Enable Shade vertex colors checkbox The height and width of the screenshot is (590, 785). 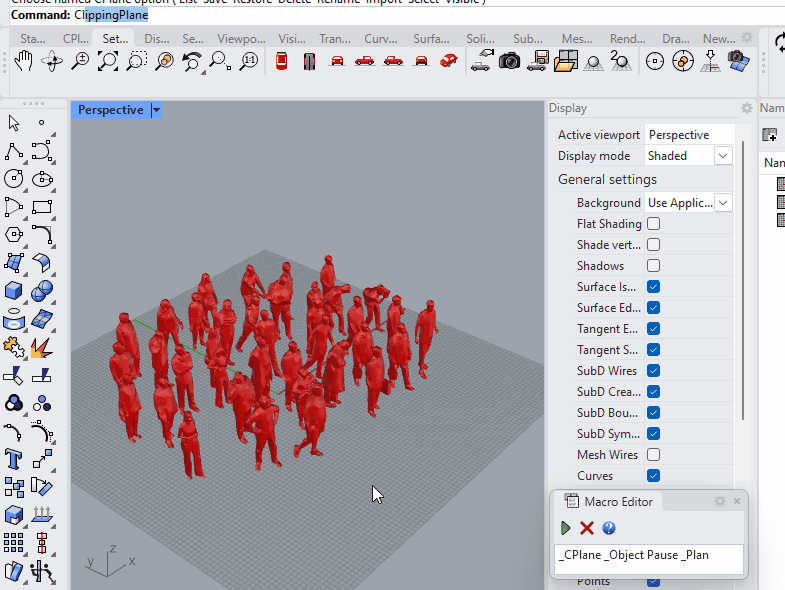point(653,244)
